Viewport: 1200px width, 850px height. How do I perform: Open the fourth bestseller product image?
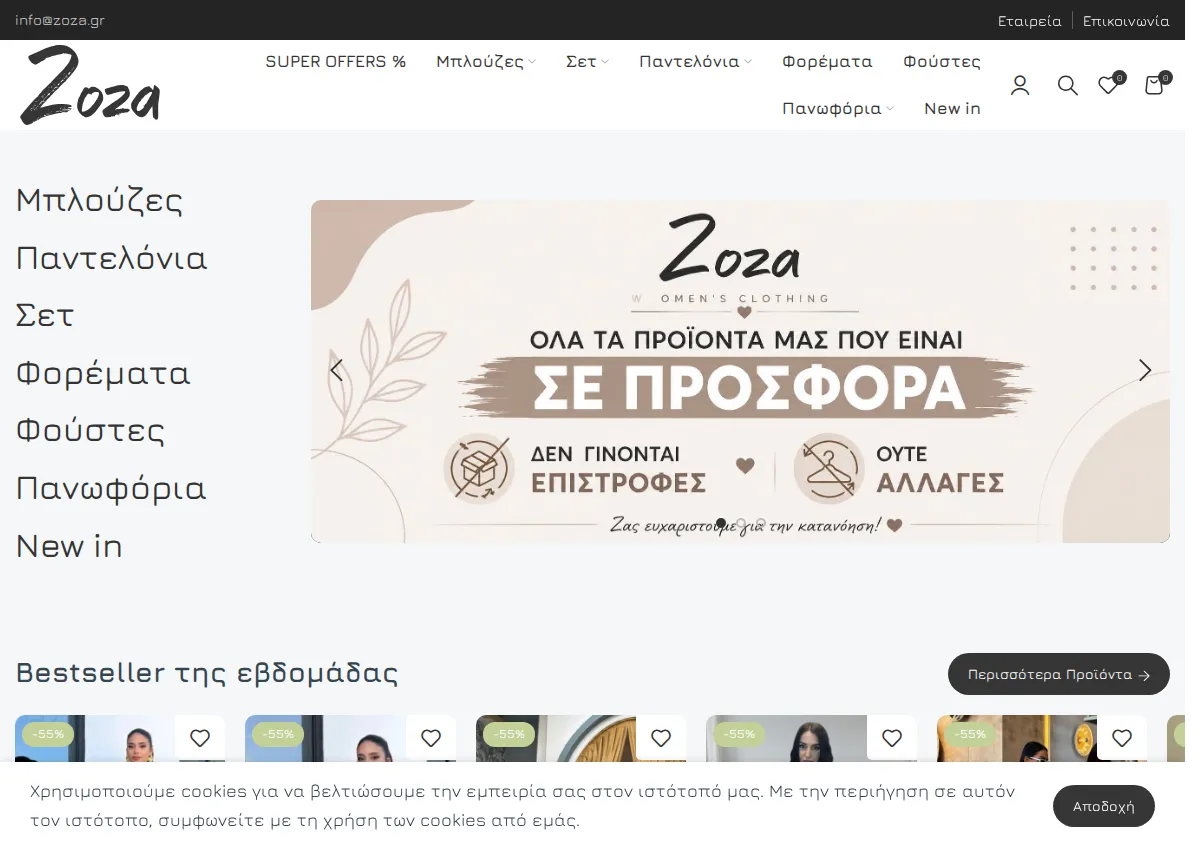pyautogui.click(x=811, y=740)
